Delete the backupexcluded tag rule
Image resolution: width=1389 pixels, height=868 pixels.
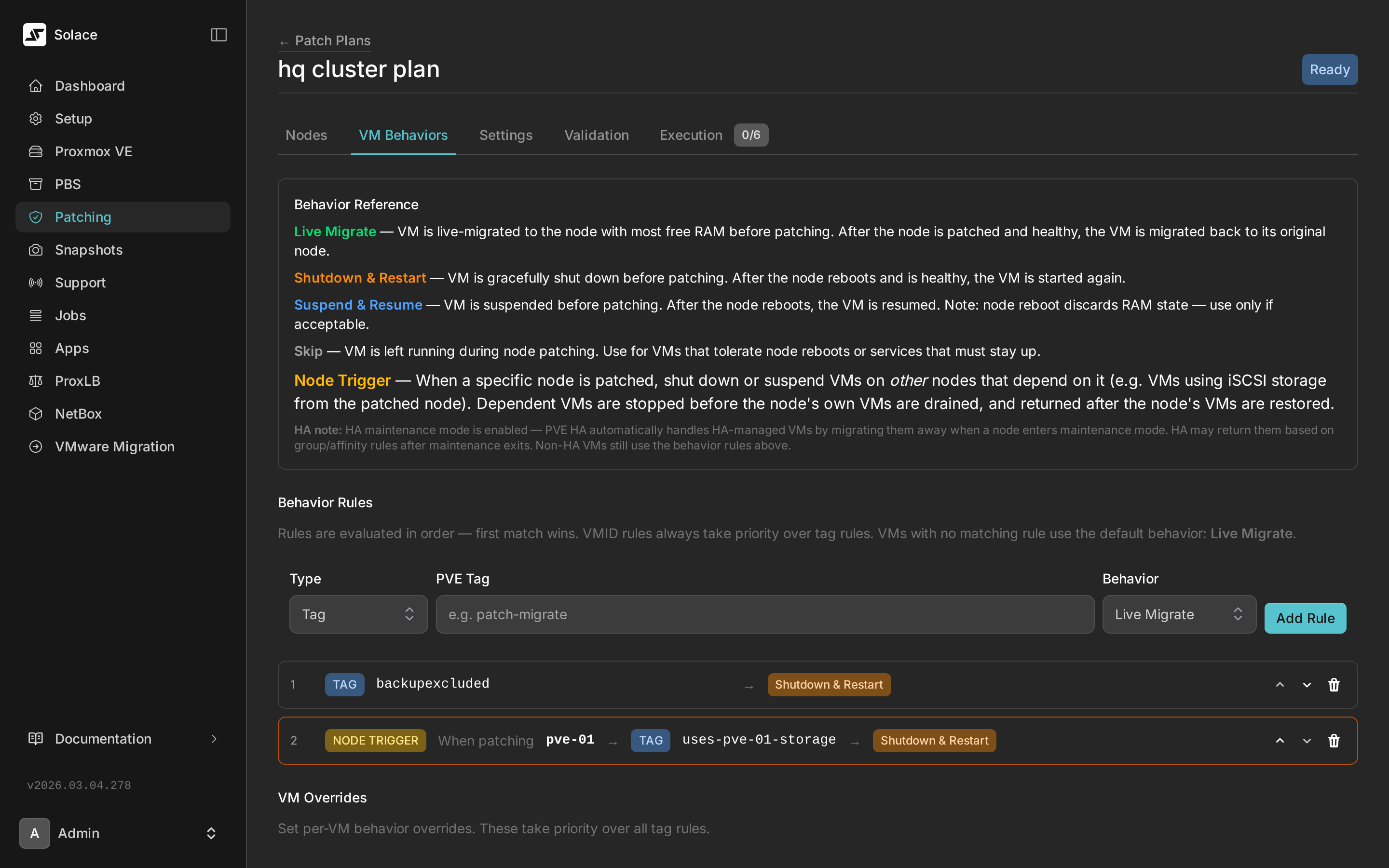1334,684
